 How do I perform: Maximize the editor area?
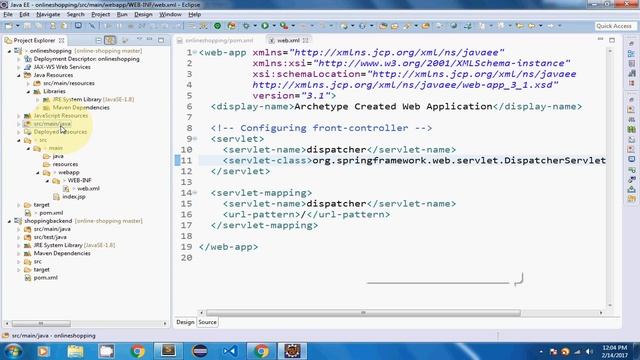click(612, 40)
